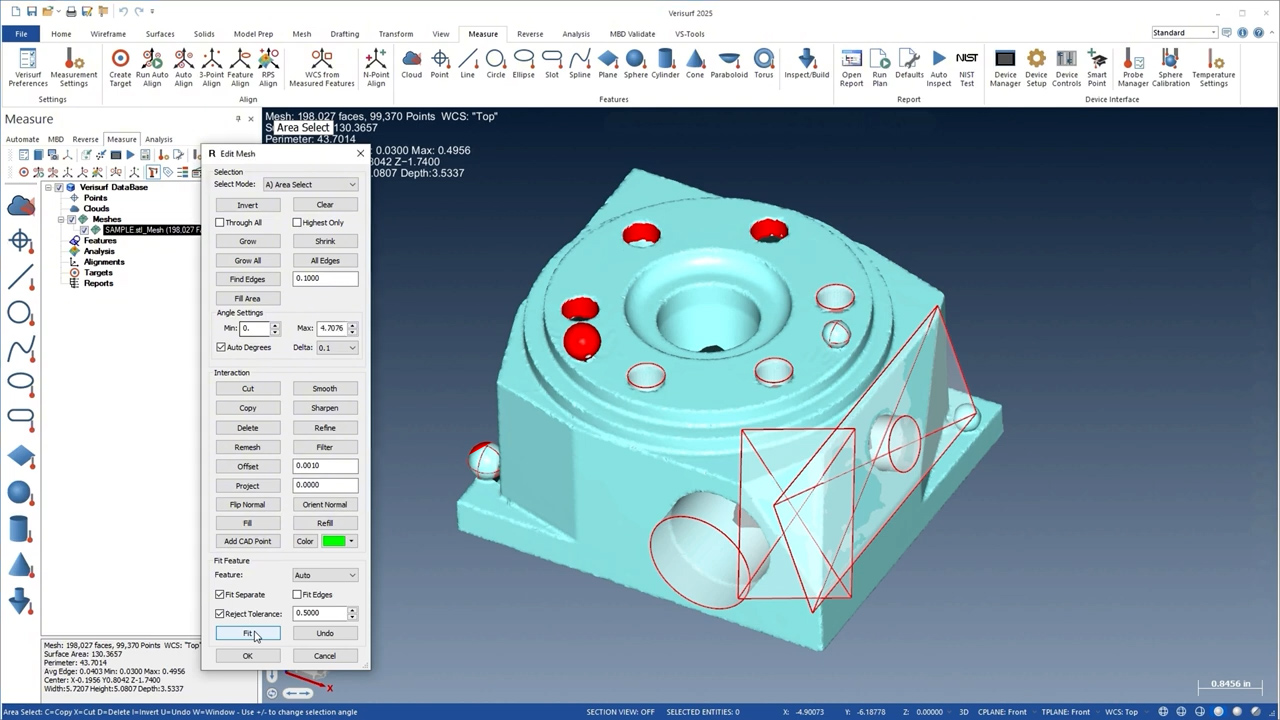The height and width of the screenshot is (720, 1280).
Task: Measure a Cylinder feature
Action: (665, 64)
